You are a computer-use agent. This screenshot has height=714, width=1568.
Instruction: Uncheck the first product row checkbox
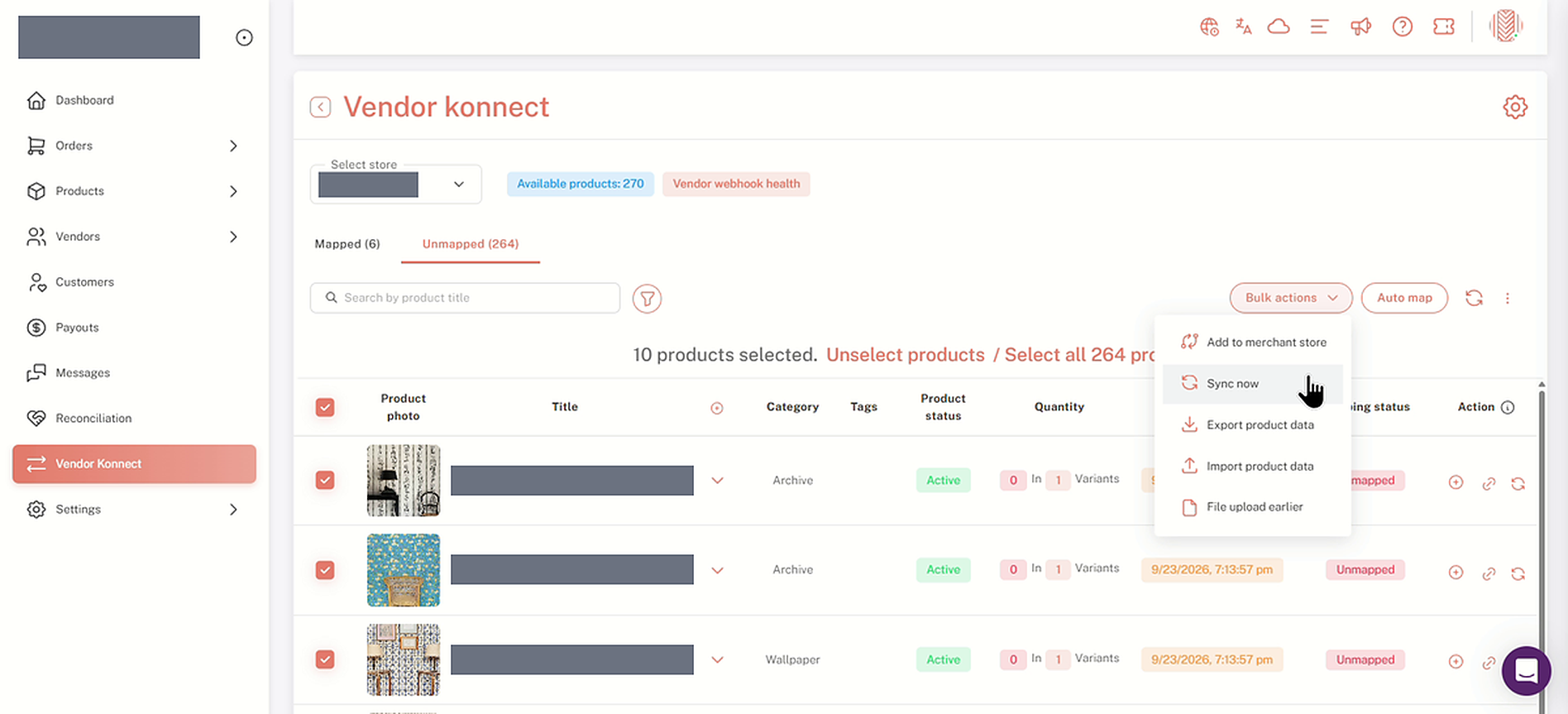(x=325, y=480)
